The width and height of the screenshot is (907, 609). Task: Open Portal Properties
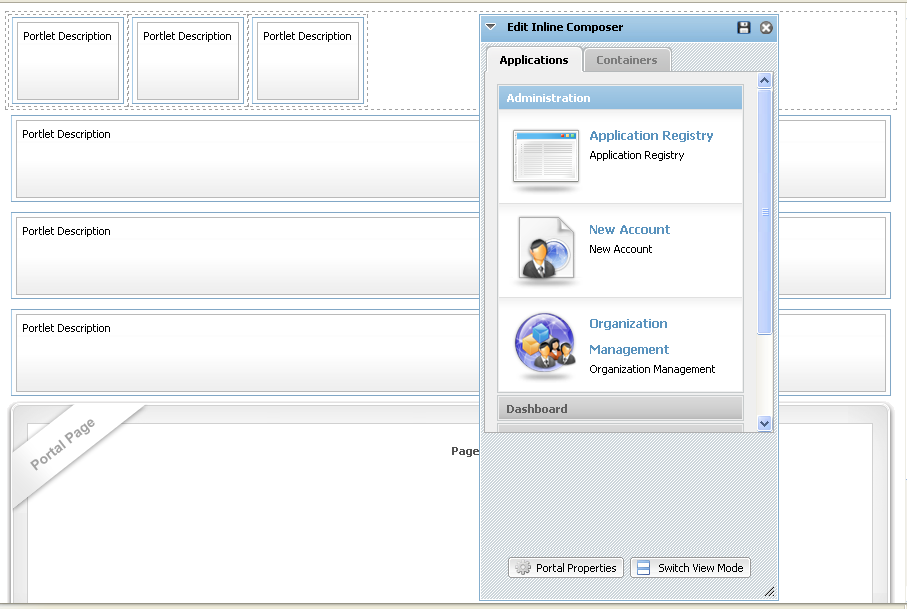[x=566, y=568]
